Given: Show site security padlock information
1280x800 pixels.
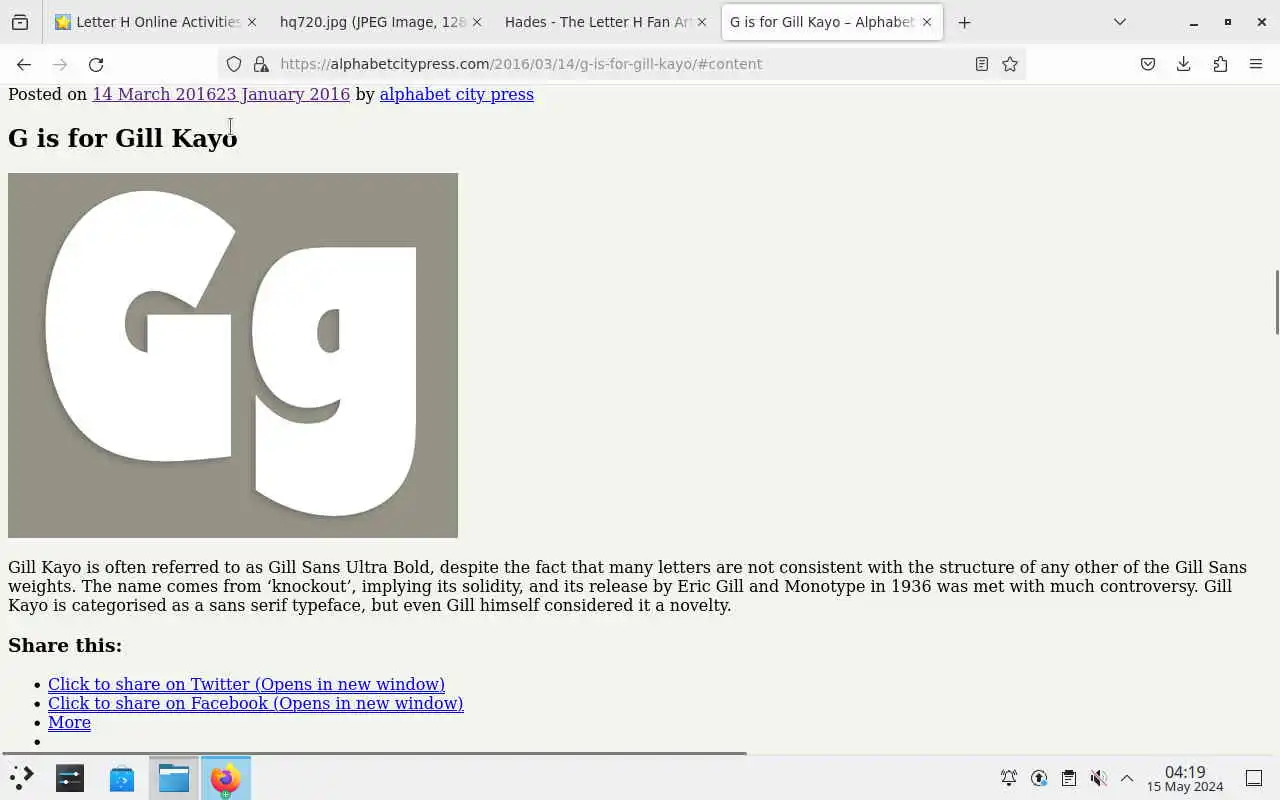Looking at the screenshot, I should 261,64.
